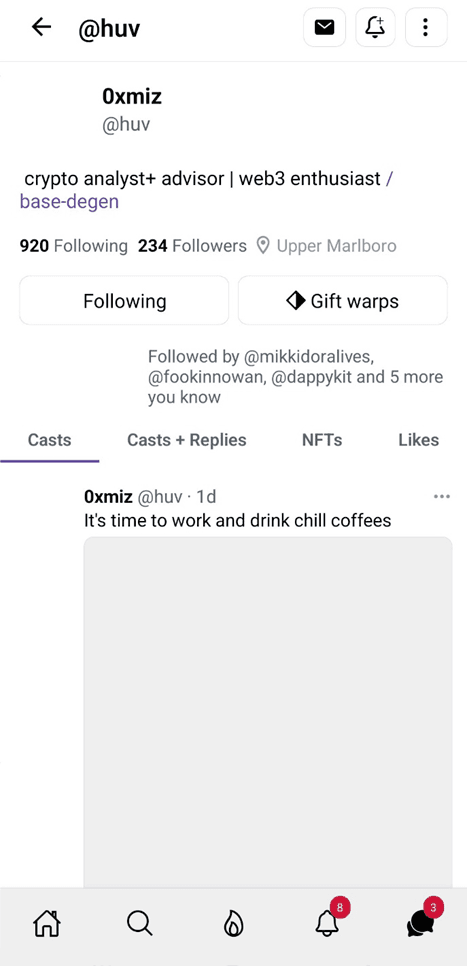Switch to the NFTs tab
Image resolution: width=467 pixels, height=966 pixels.
(x=322, y=440)
